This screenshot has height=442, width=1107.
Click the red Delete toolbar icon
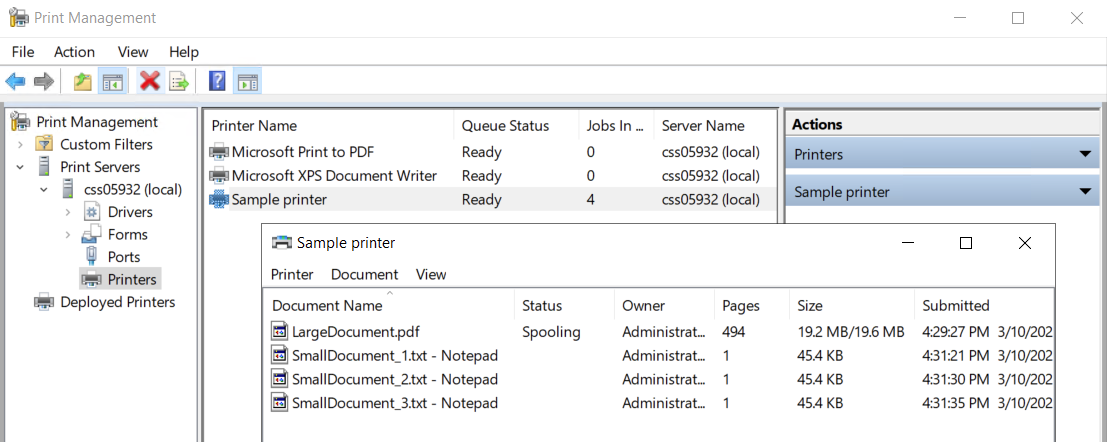tap(150, 82)
